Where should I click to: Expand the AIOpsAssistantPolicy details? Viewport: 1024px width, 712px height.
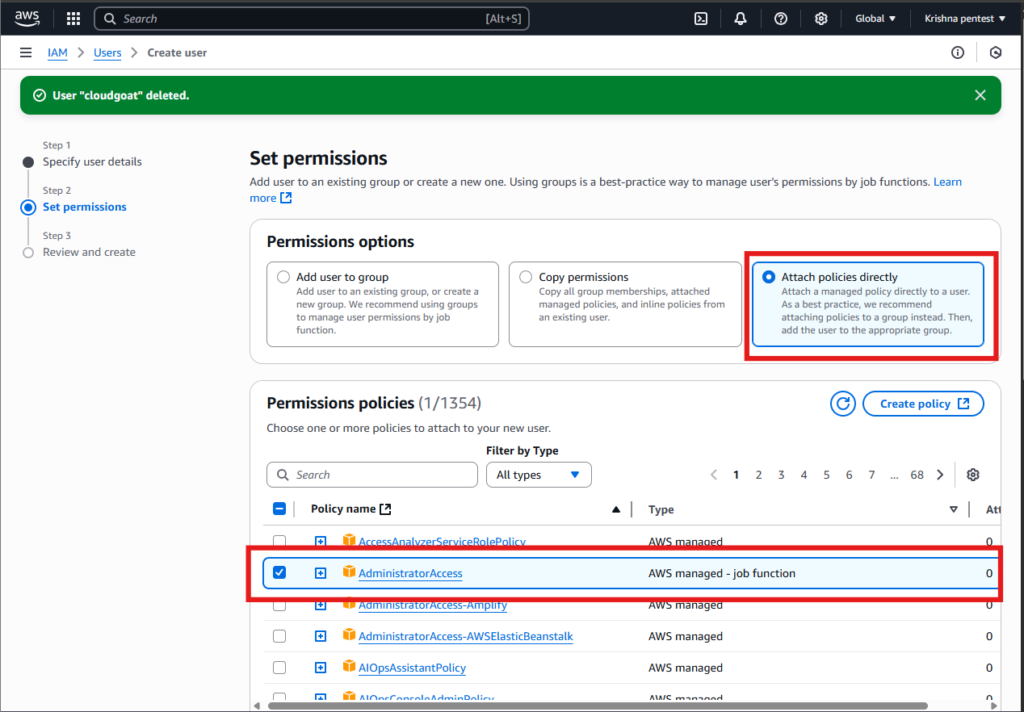tap(320, 668)
